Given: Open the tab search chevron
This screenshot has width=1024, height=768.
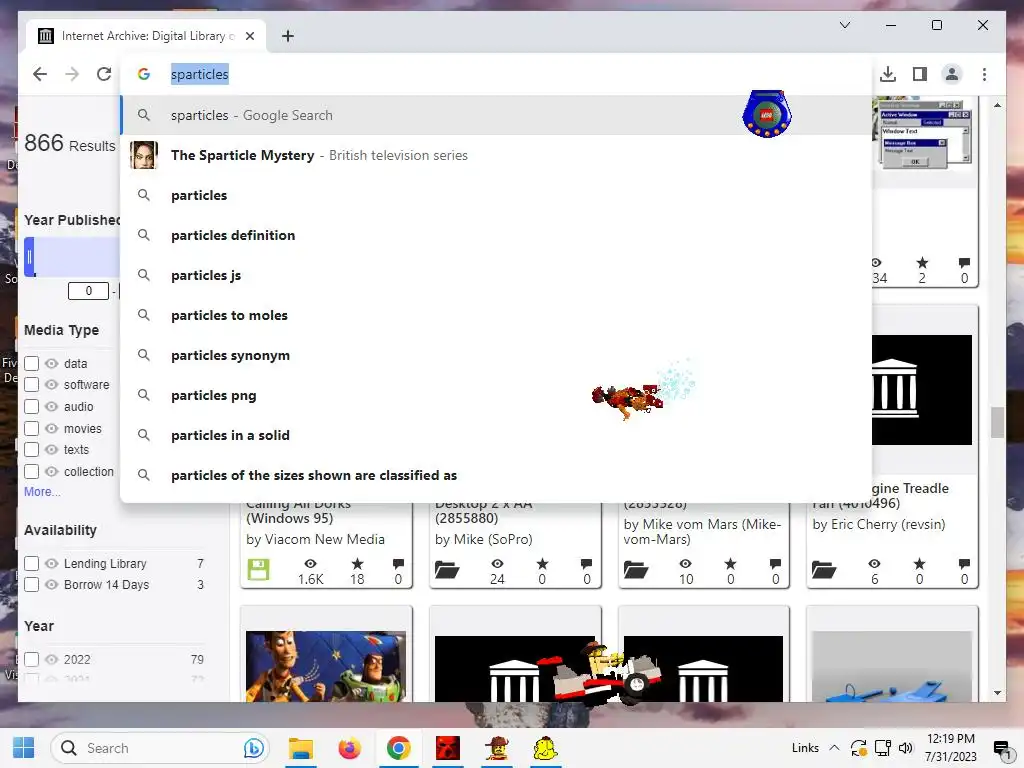Looking at the screenshot, I should point(844,25).
